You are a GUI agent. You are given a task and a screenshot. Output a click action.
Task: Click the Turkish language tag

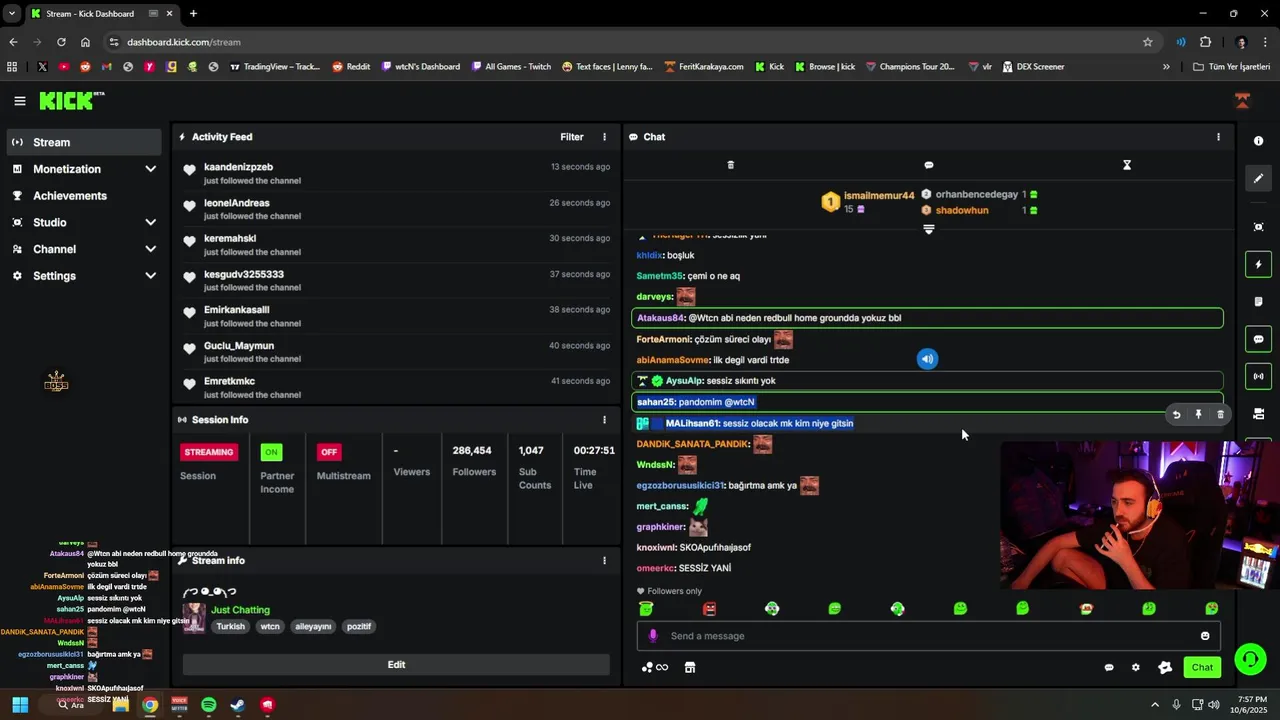click(x=230, y=627)
